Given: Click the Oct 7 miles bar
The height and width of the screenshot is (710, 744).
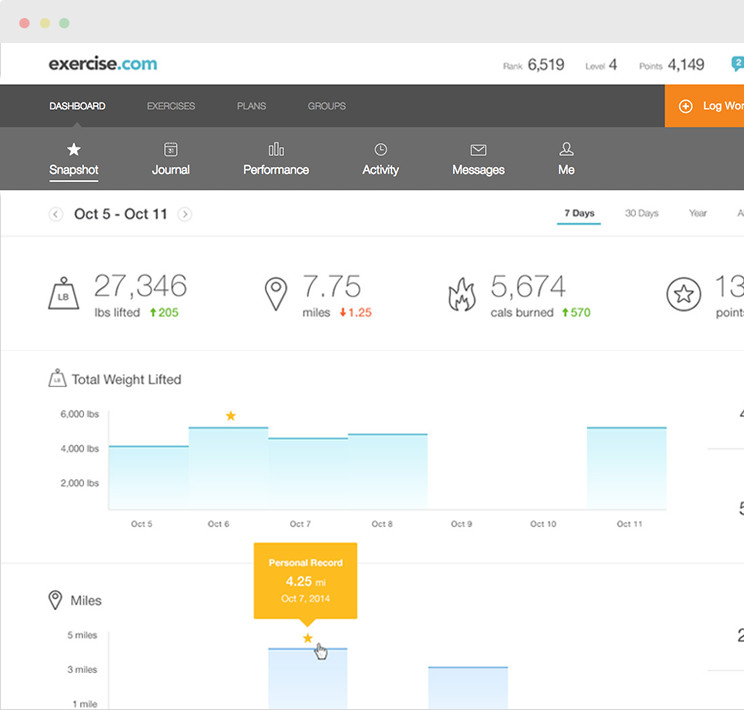Looking at the screenshot, I should pyautogui.click(x=307, y=679).
